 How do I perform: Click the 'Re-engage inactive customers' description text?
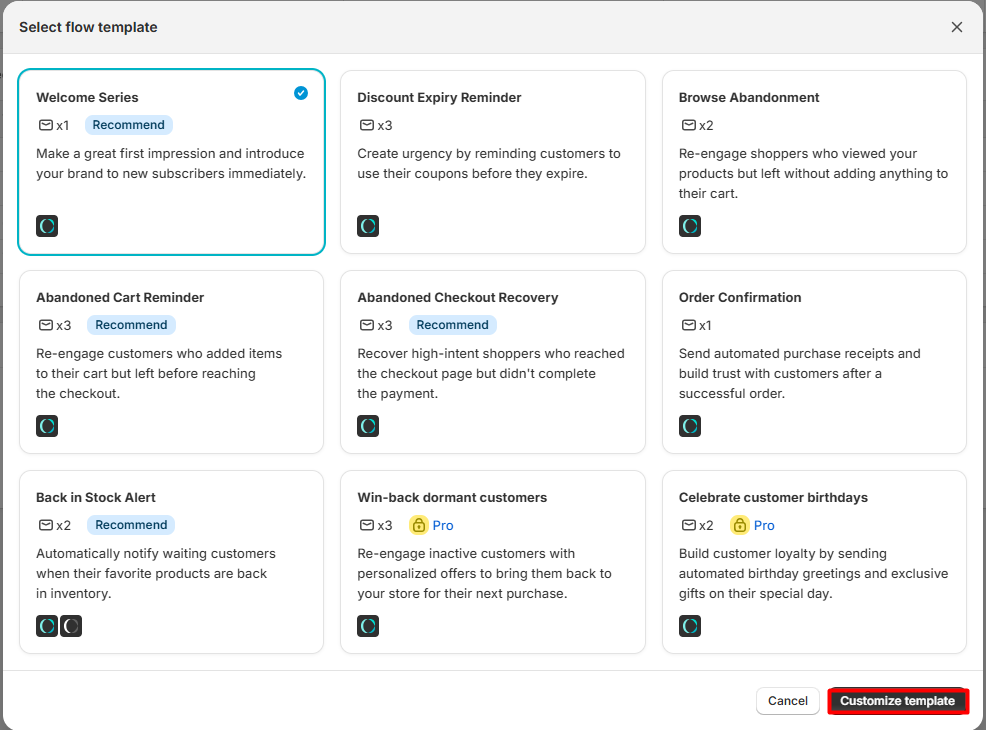(x=484, y=573)
